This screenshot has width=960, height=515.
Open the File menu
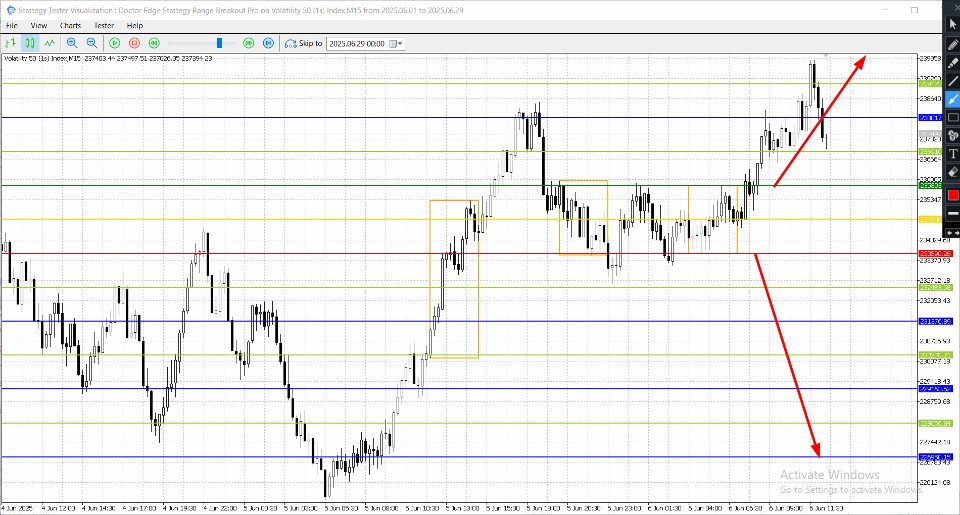[12, 26]
